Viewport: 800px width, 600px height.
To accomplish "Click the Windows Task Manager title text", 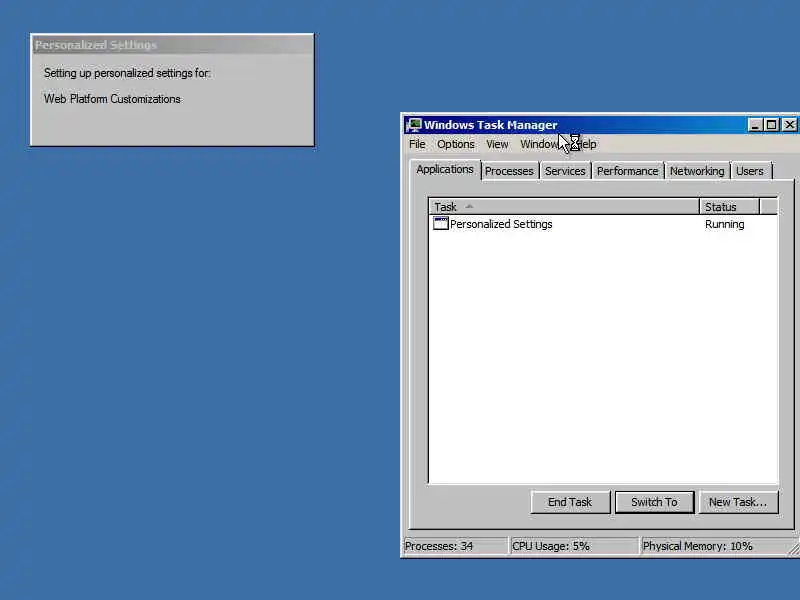I will 490,125.
